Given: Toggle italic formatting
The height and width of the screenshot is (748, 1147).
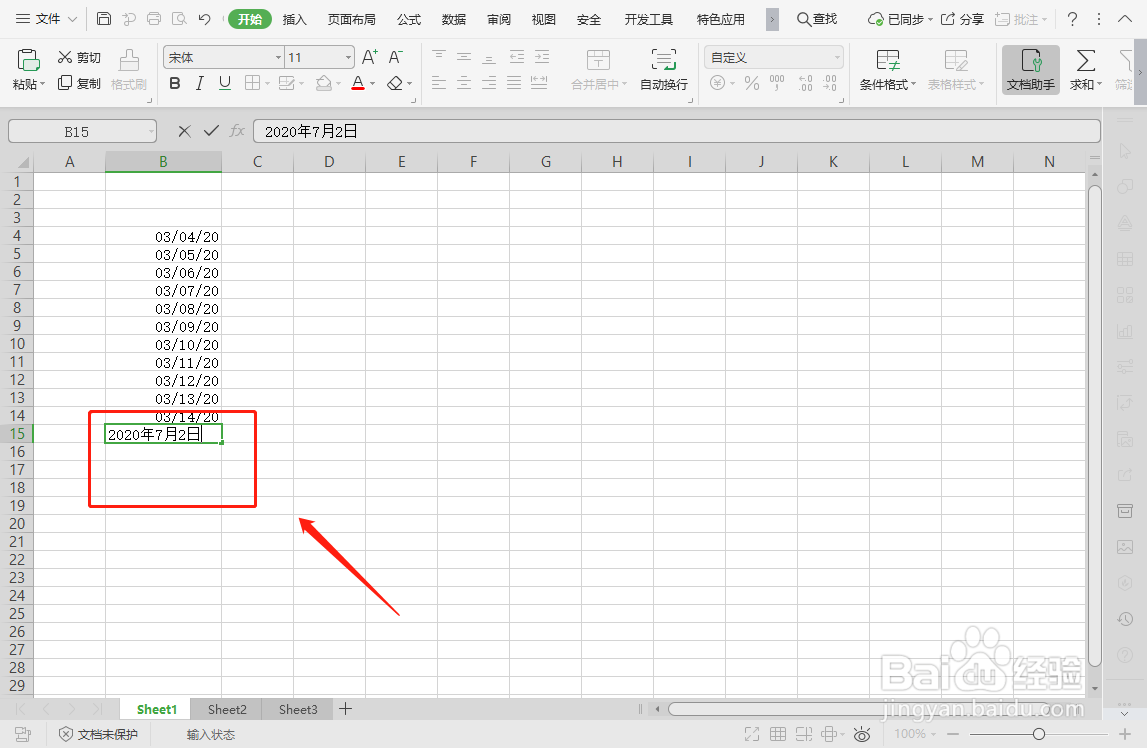Looking at the screenshot, I should coord(197,83).
